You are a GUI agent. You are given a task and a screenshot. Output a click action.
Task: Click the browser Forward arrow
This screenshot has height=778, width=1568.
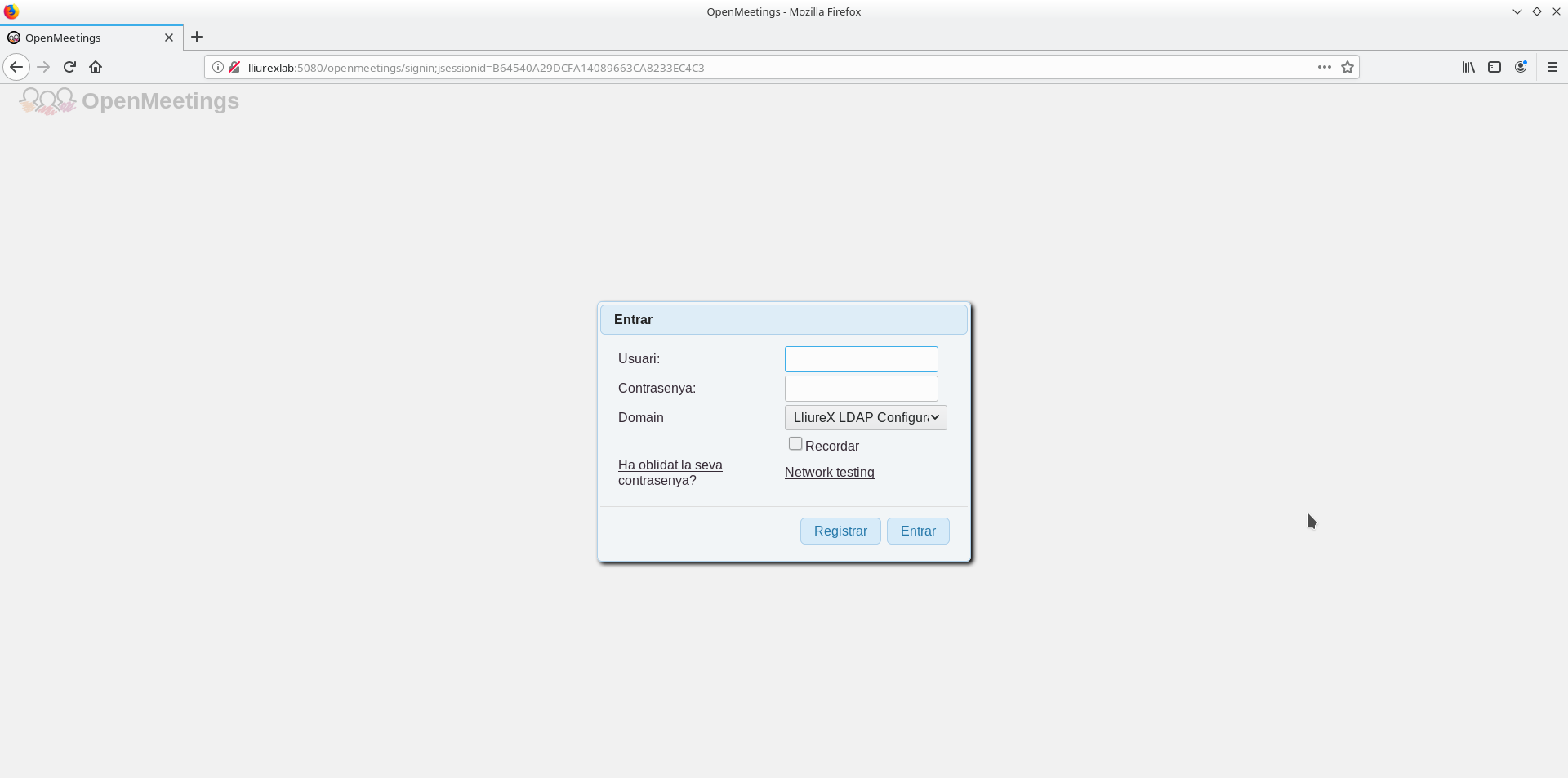click(43, 67)
